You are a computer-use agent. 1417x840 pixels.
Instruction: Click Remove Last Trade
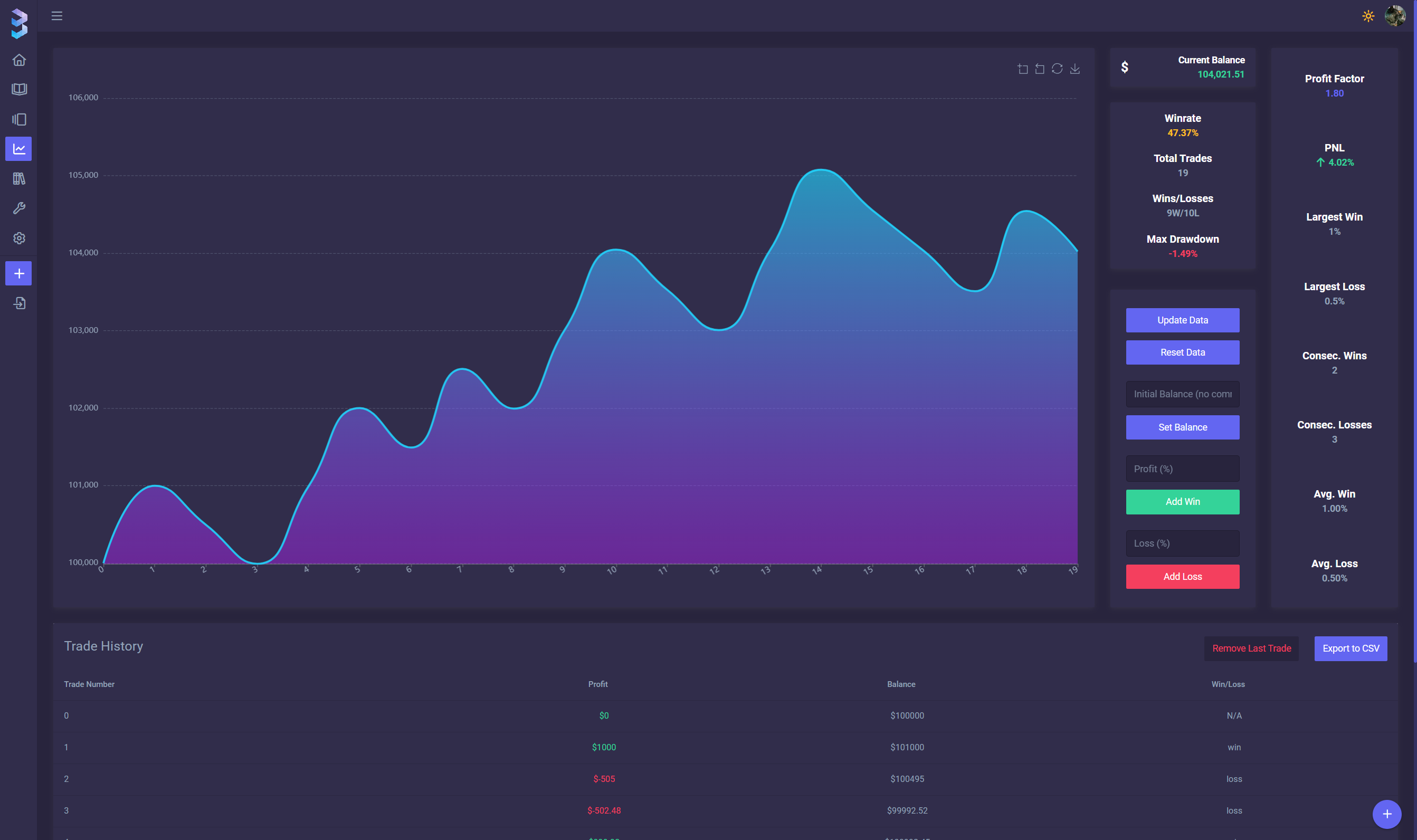coord(1251,648)
